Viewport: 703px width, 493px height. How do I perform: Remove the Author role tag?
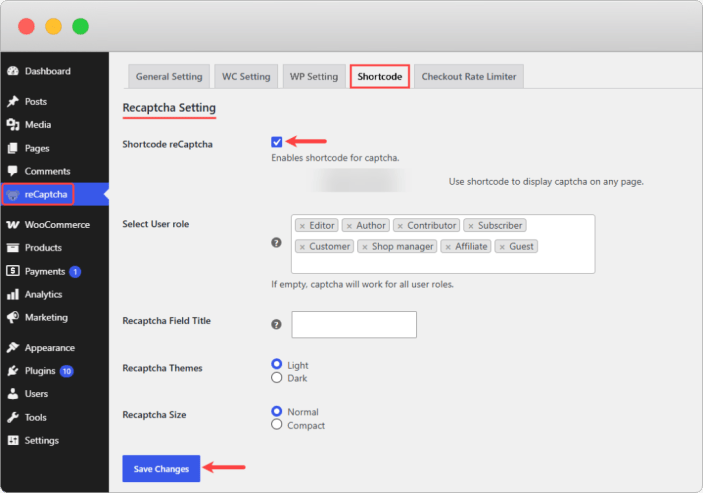click(x=349, y=226)
